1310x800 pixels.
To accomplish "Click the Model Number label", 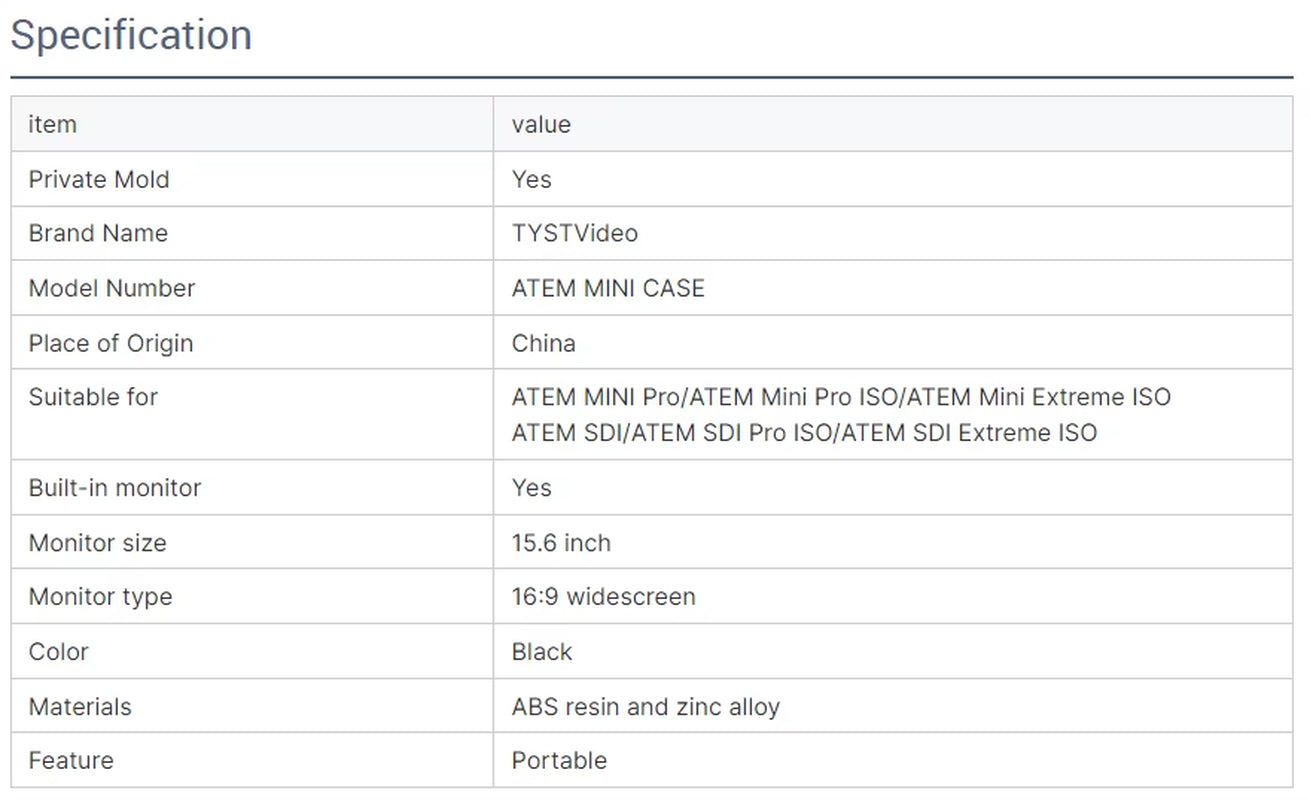I will [x=111, y=289].
